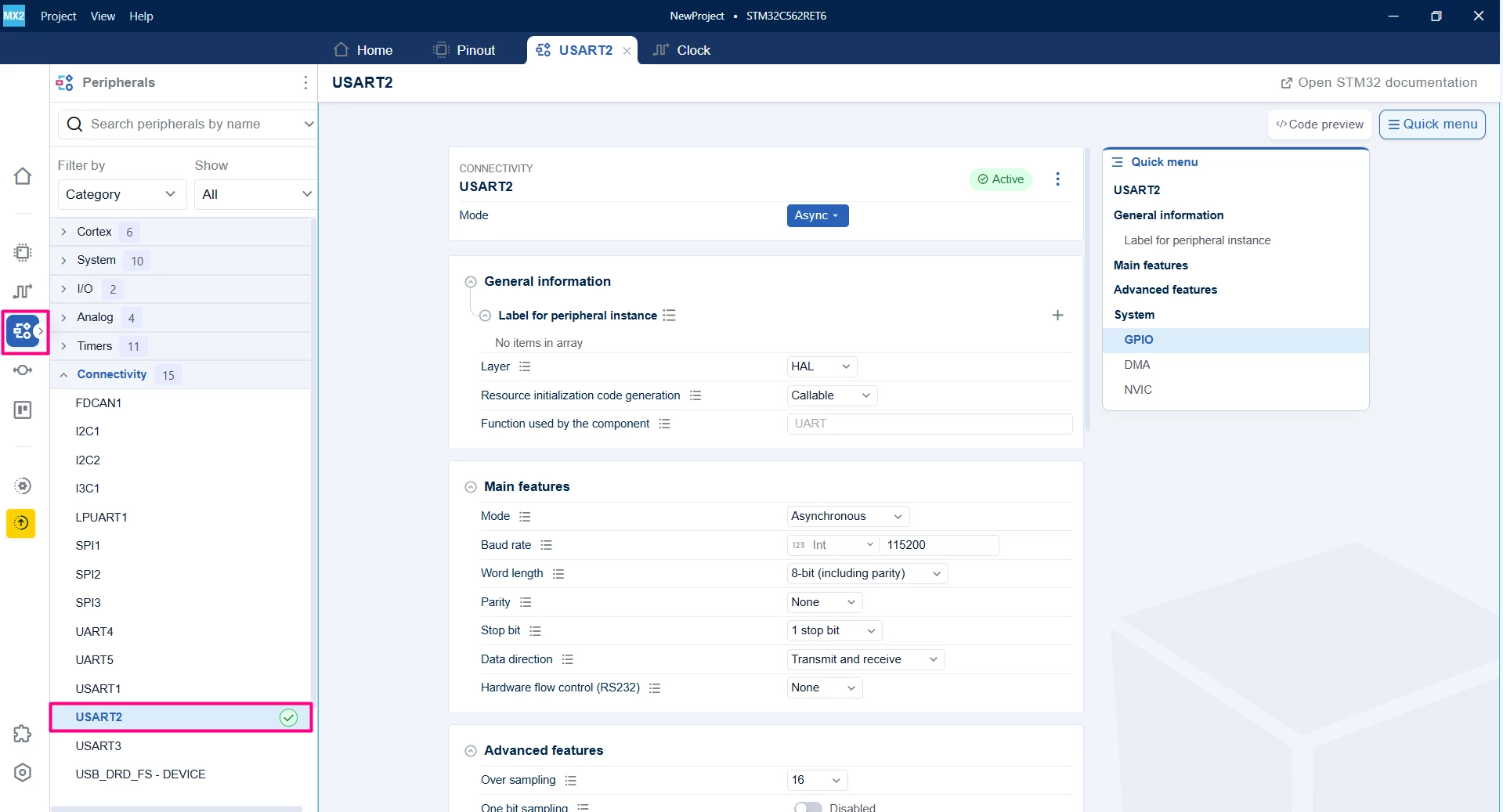Collapse the Advanced features section
Image resolution: width=1503 pixels, height=812 pixels.
point(470,751)
